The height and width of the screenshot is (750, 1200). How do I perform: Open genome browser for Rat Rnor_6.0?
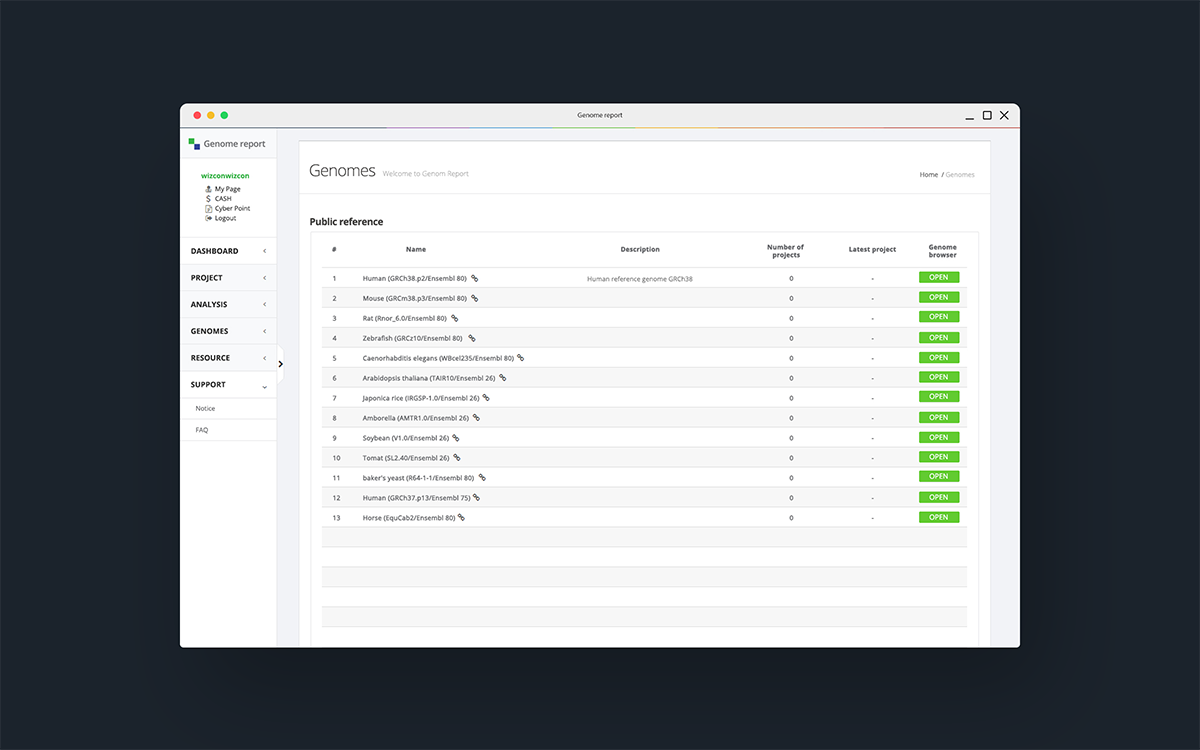(x=939, y=317)
